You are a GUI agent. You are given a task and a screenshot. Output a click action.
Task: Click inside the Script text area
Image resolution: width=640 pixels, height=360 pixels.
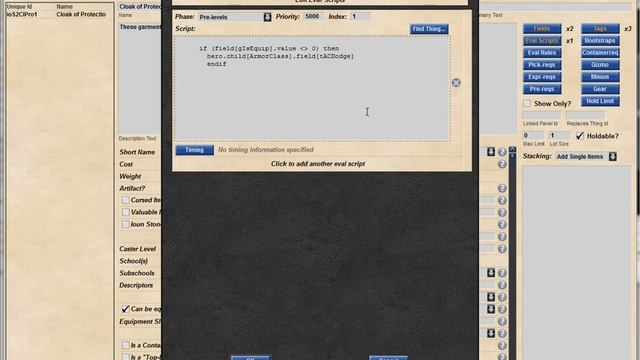click(x=312, y=89)
